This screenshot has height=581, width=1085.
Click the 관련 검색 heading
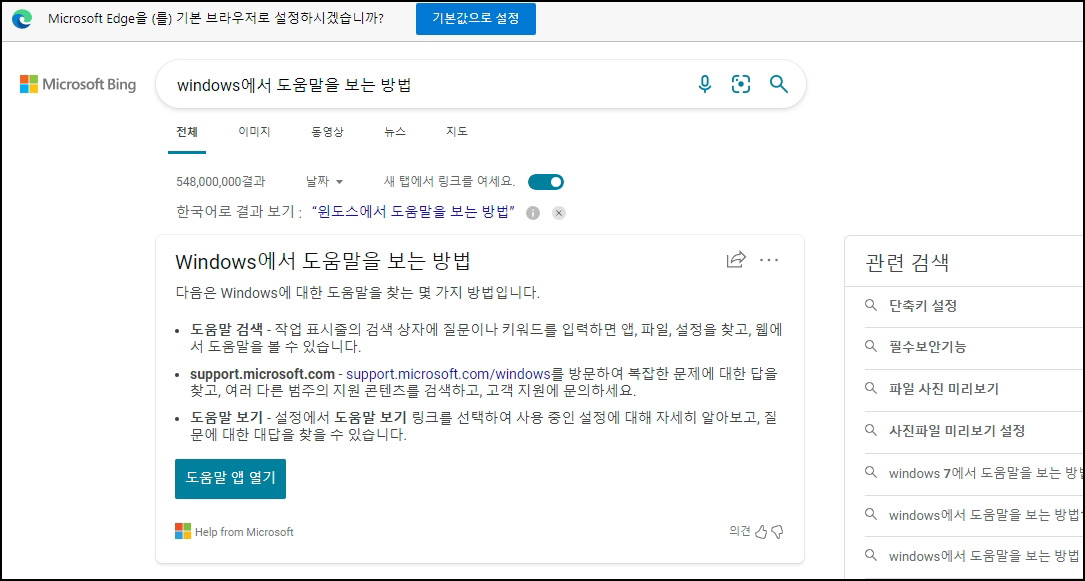pyautogui.click(x=906, y=262)
